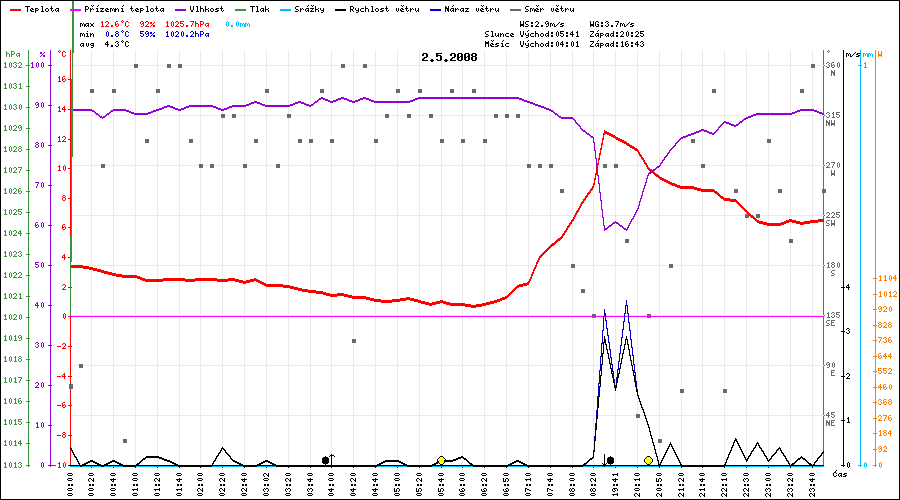
Task: Click the average temperature value 4.3°C
Action: (x=117, y=44)
